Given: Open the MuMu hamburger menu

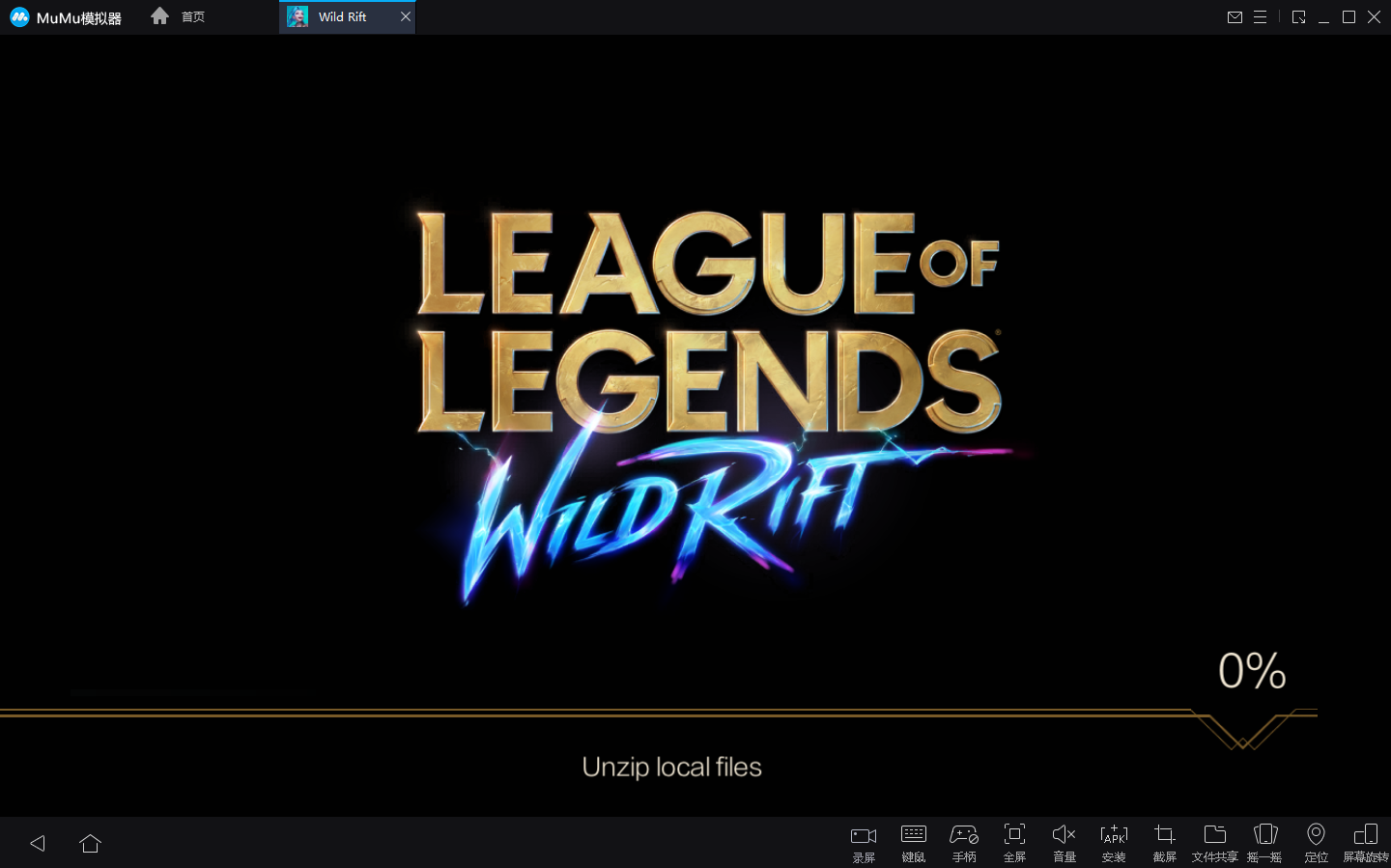Looking at the screenshot, I should point(1260,16).
